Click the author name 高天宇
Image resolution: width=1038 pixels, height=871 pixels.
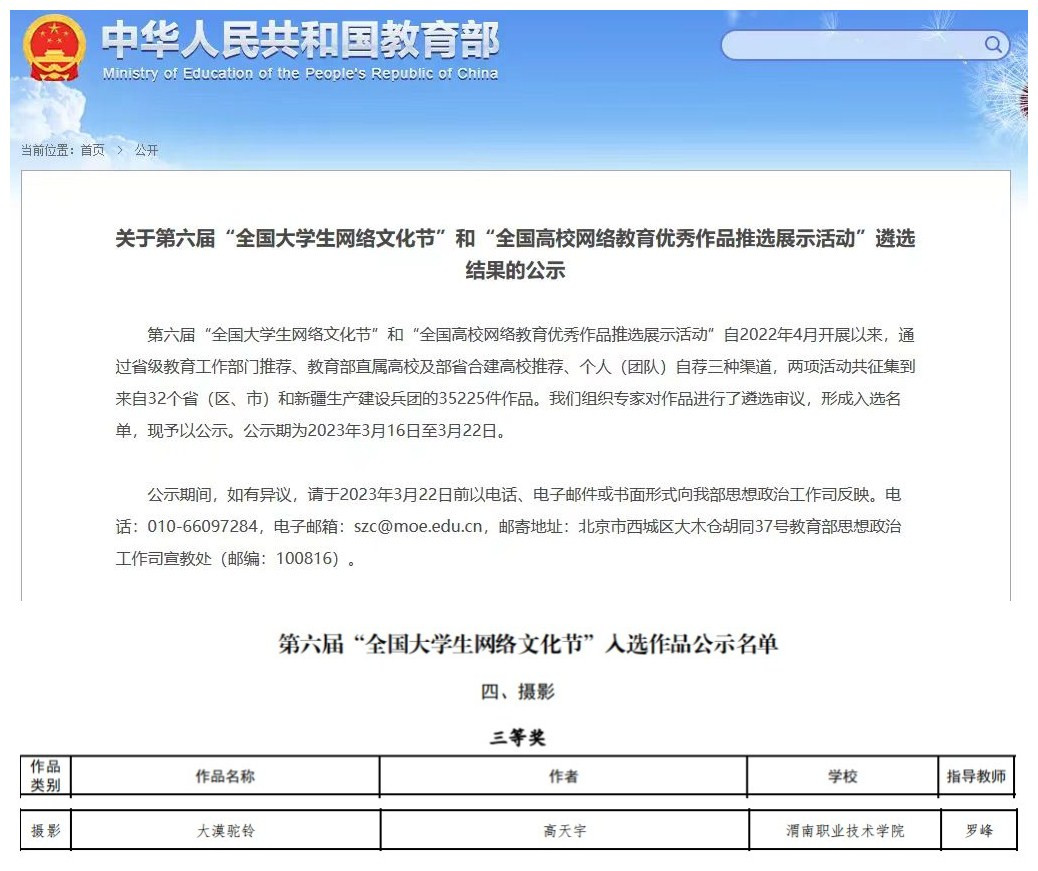point(565,830)
